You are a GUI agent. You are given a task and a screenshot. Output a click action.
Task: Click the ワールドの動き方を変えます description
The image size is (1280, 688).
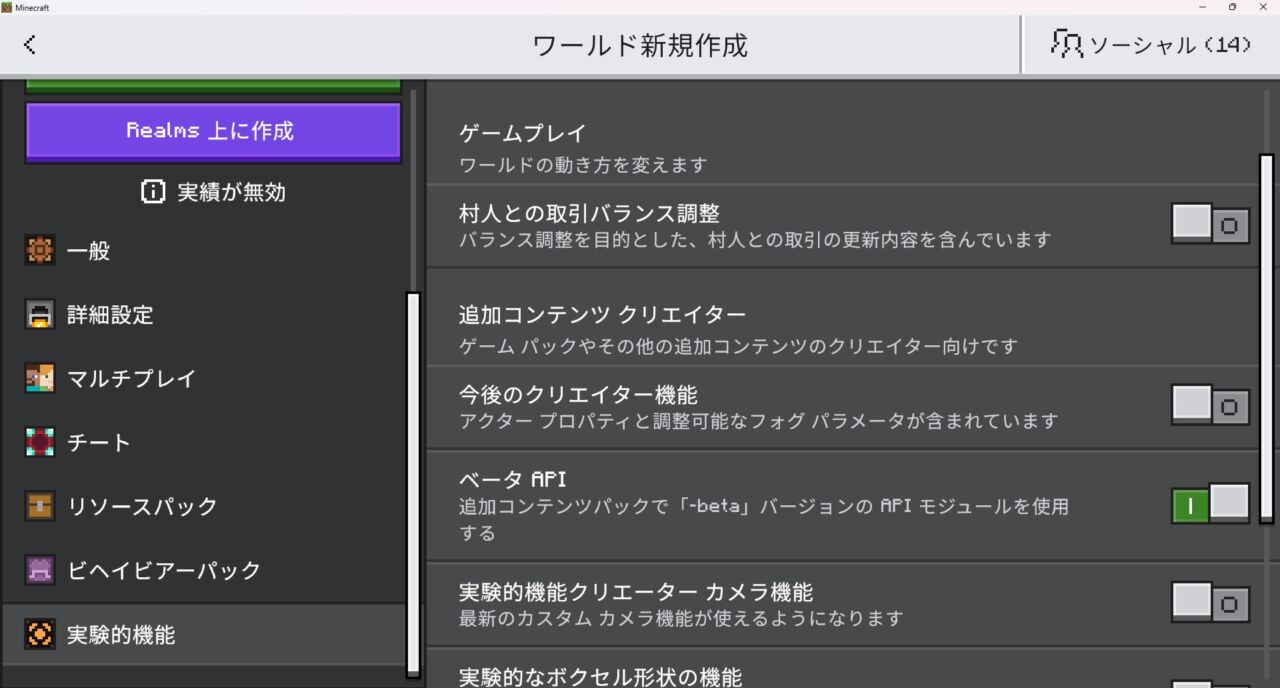(x=583, y=165)
